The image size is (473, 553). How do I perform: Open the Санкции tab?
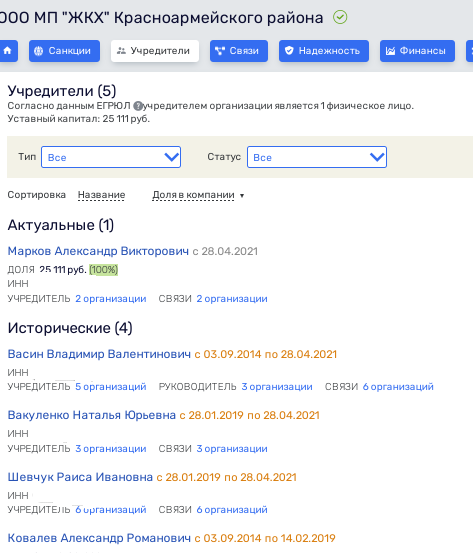64,51
